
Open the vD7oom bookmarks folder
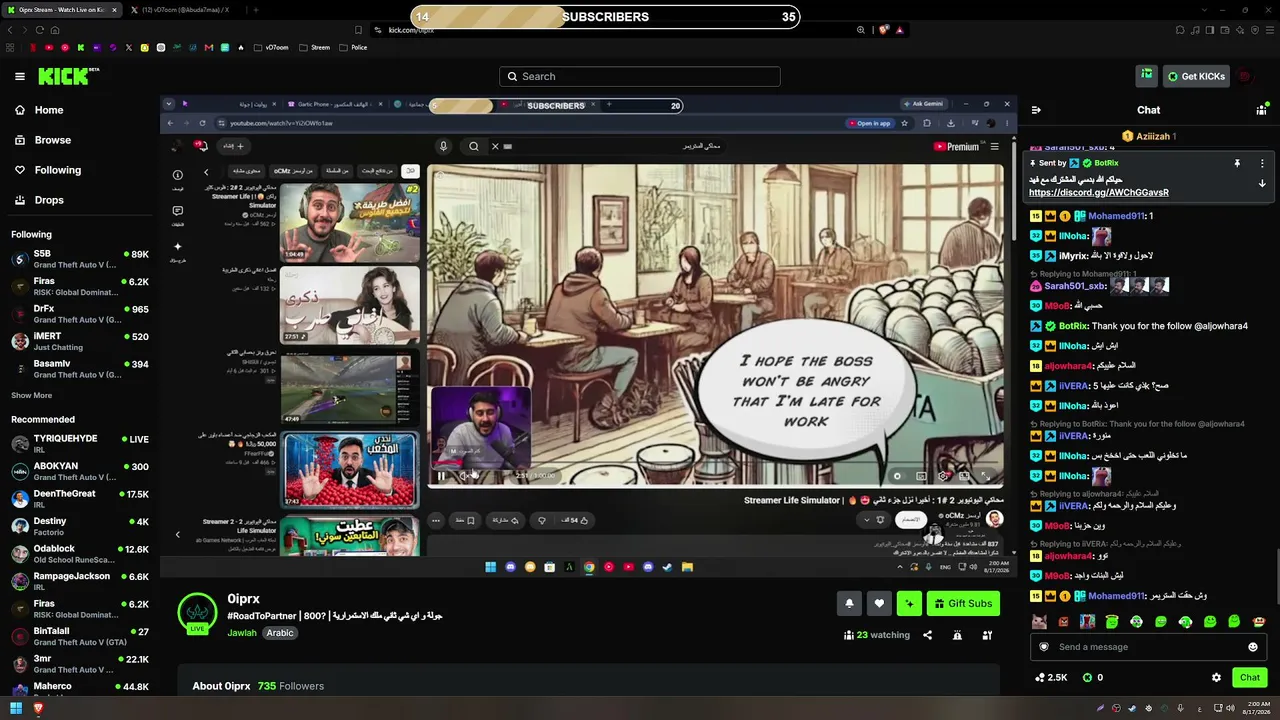[x=272, y=47]
